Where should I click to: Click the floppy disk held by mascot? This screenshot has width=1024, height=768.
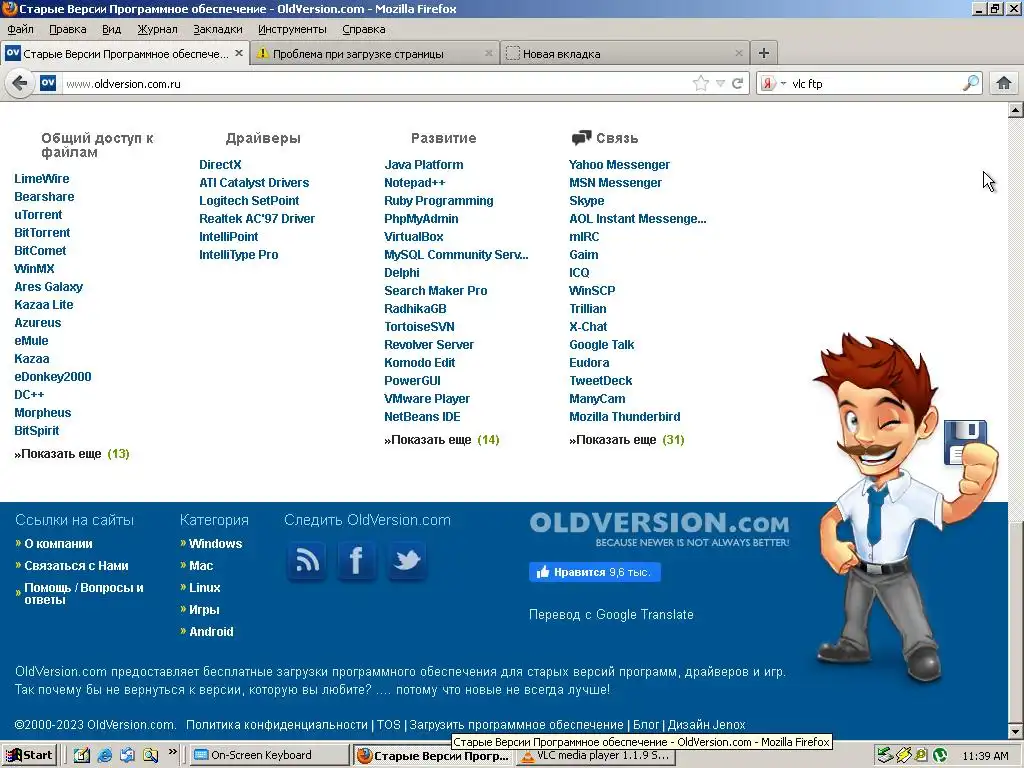click(965, 441)
